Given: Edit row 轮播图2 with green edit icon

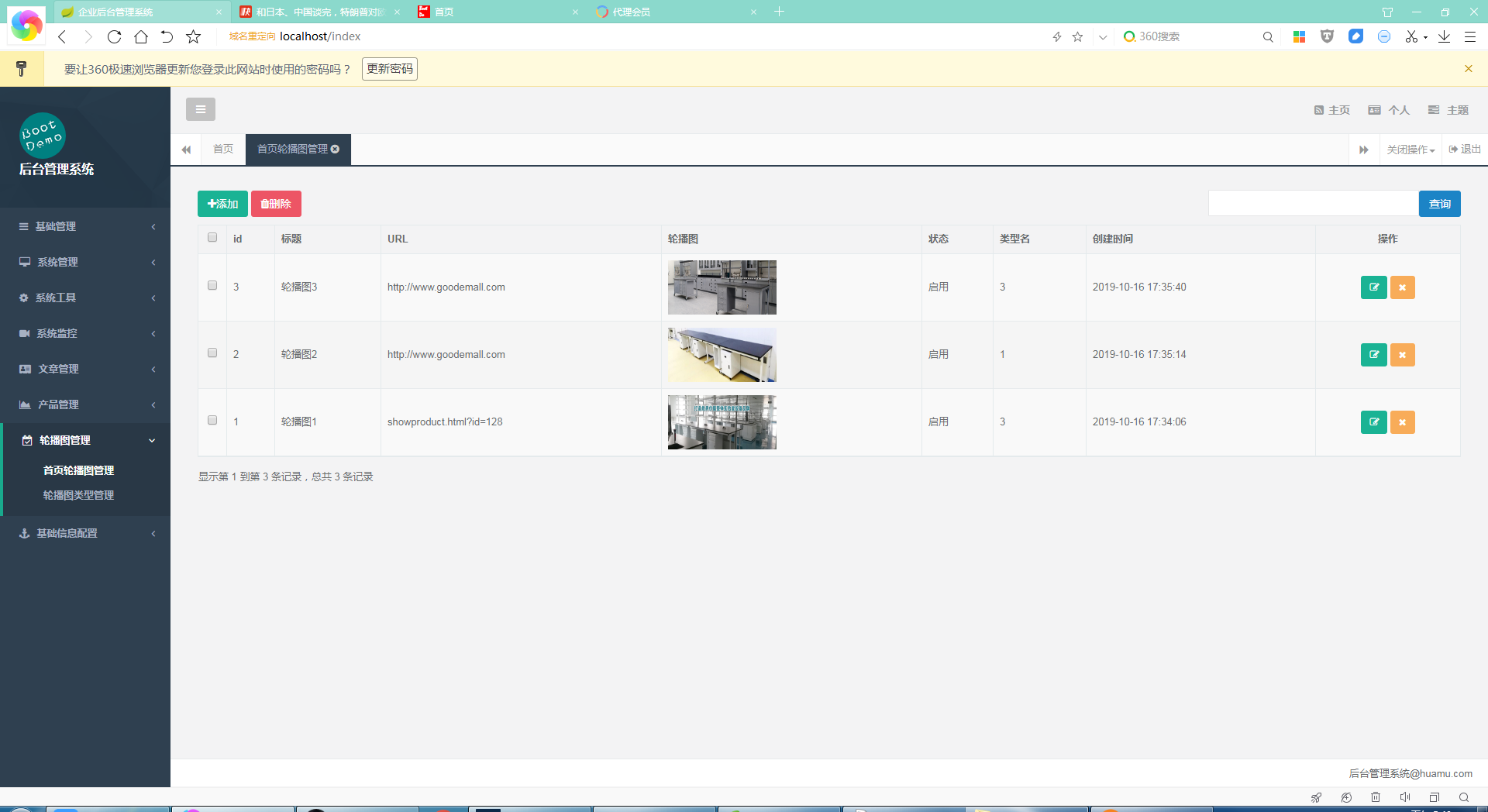Looking at the screenshot, I should coord(1374,355).
